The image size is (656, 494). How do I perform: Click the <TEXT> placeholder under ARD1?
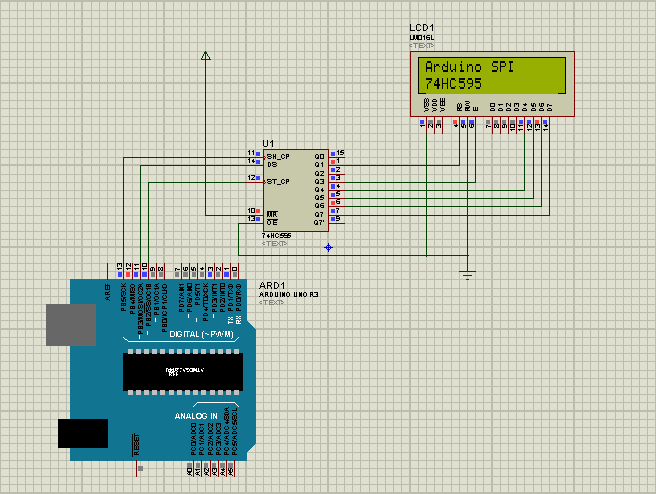[272, 302]
